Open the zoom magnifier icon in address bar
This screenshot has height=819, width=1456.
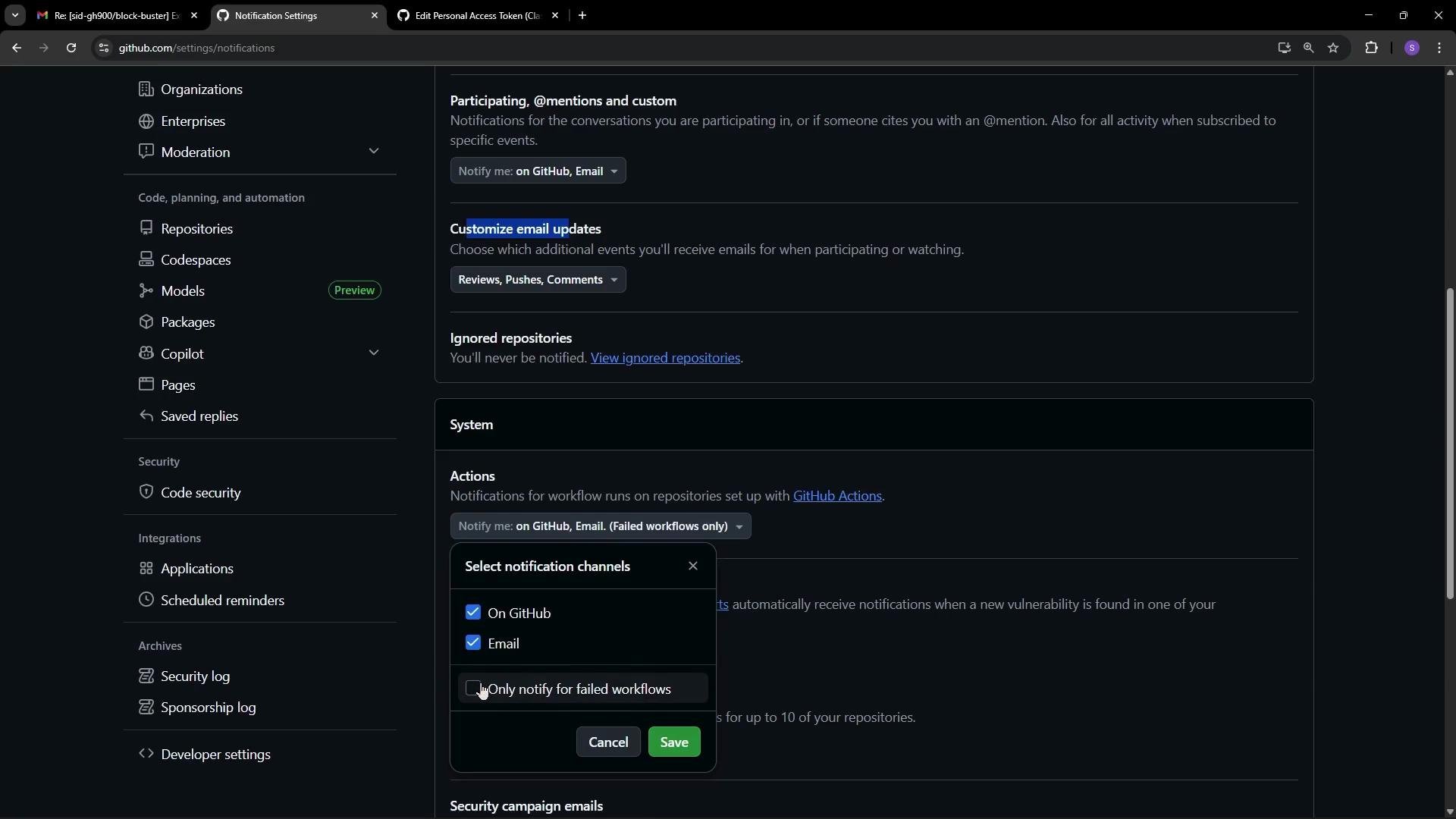tap(1308, 48)
